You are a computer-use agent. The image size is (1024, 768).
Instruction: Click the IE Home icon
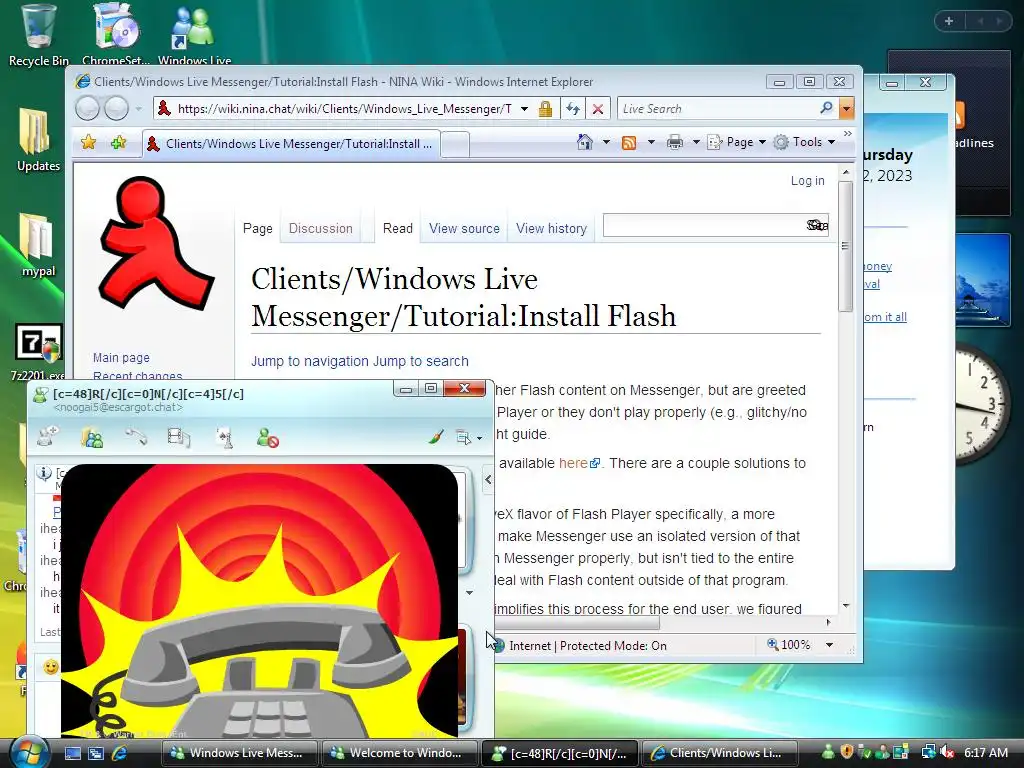(585, 142)
